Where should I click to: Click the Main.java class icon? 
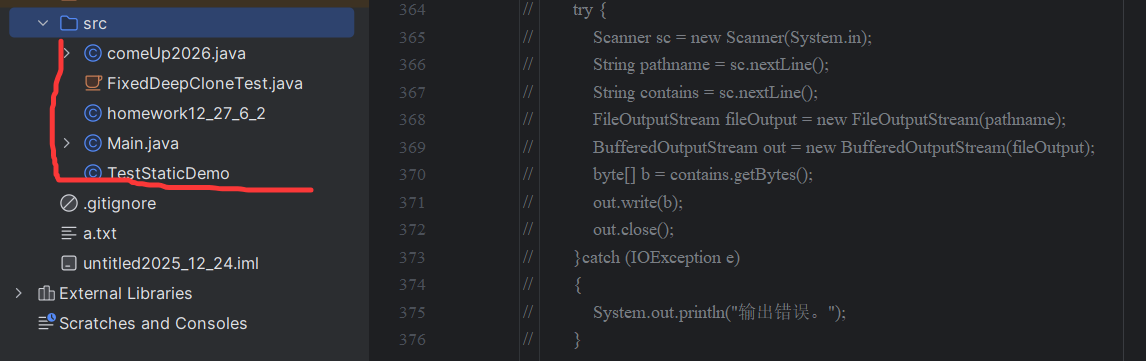click(92, 143)
